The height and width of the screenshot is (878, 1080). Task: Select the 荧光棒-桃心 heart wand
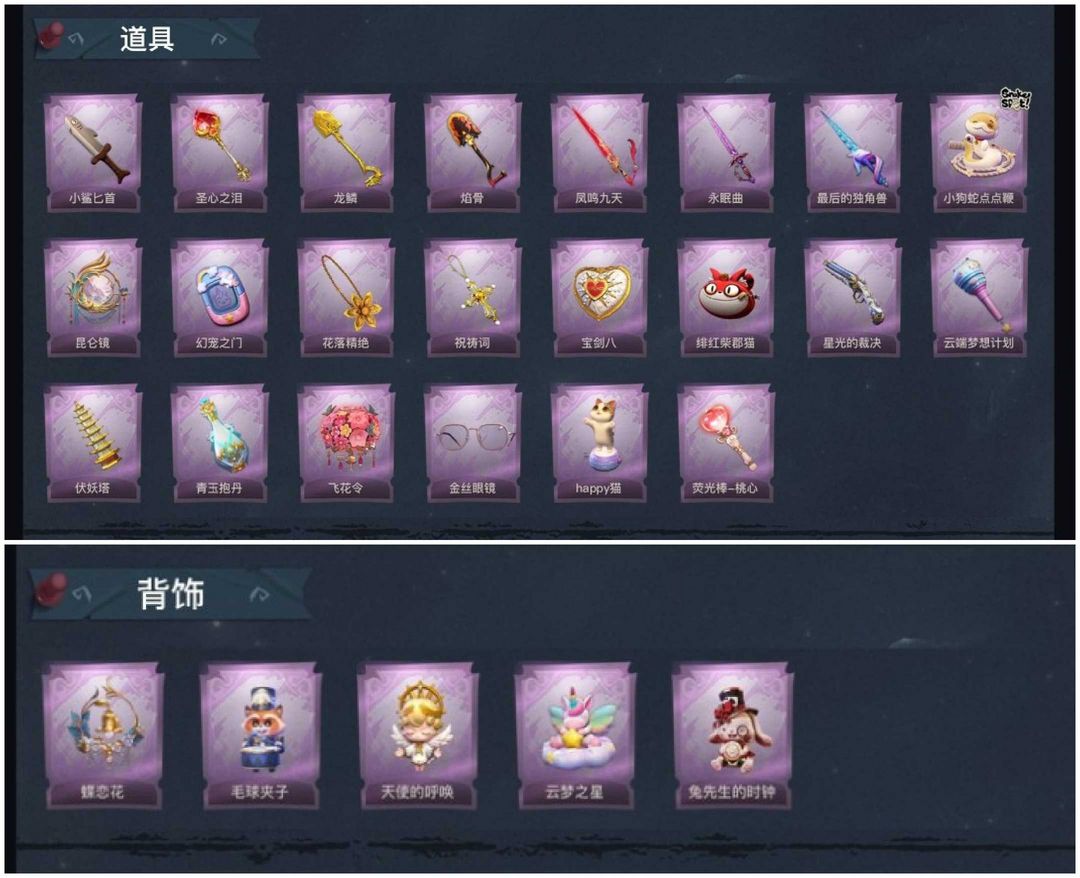click(725, 443)
